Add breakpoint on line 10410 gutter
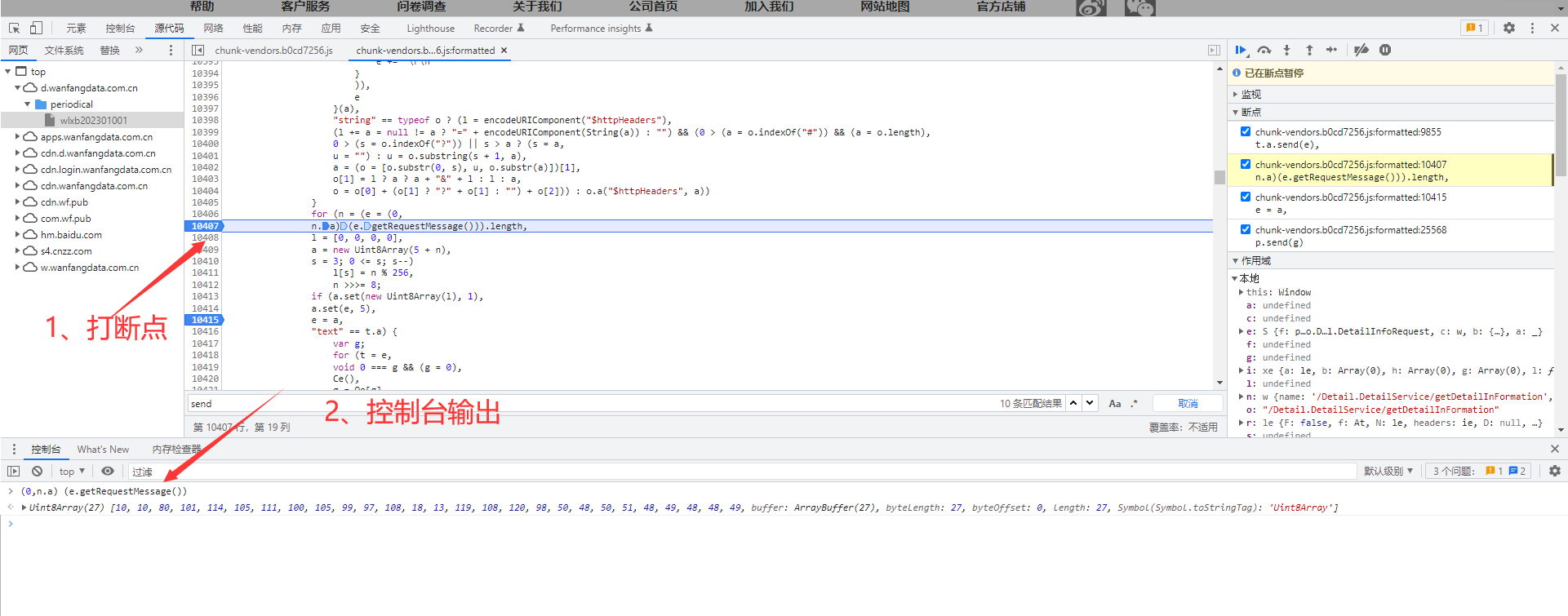 204,261
